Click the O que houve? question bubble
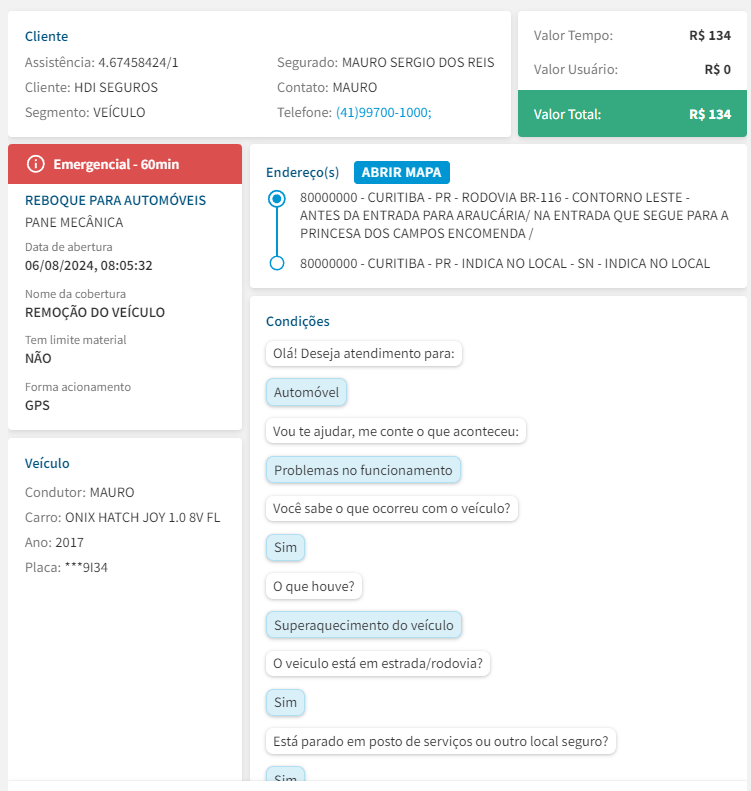 [314, 587]
